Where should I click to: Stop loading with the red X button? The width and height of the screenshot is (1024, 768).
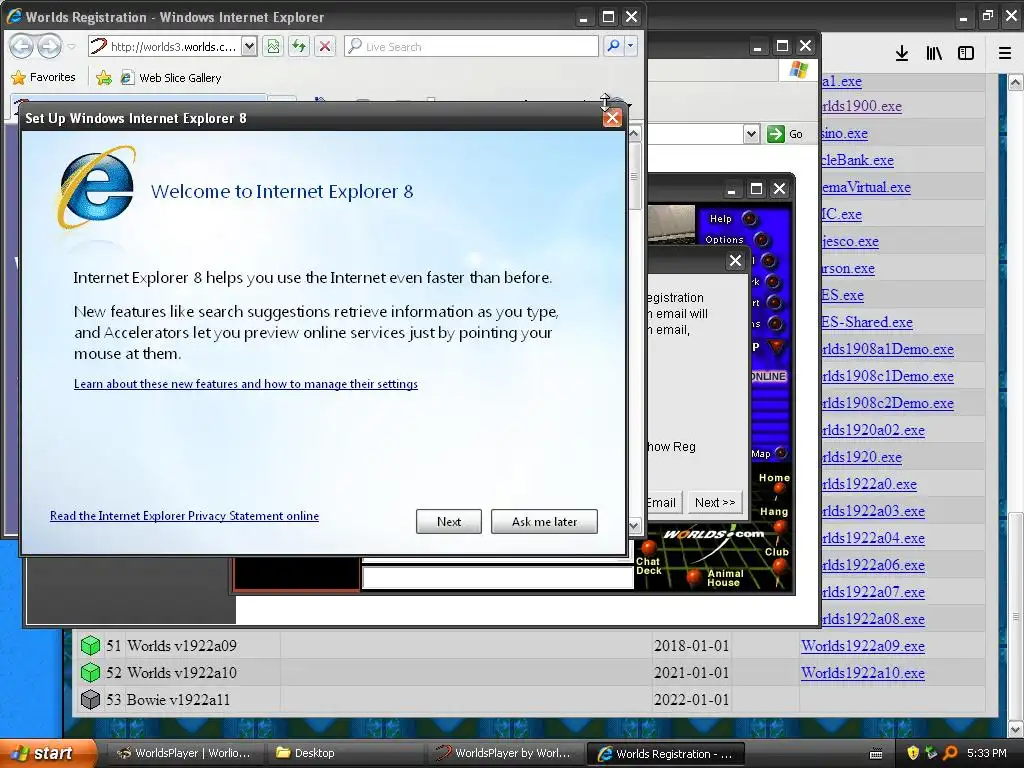click(325, 46)
